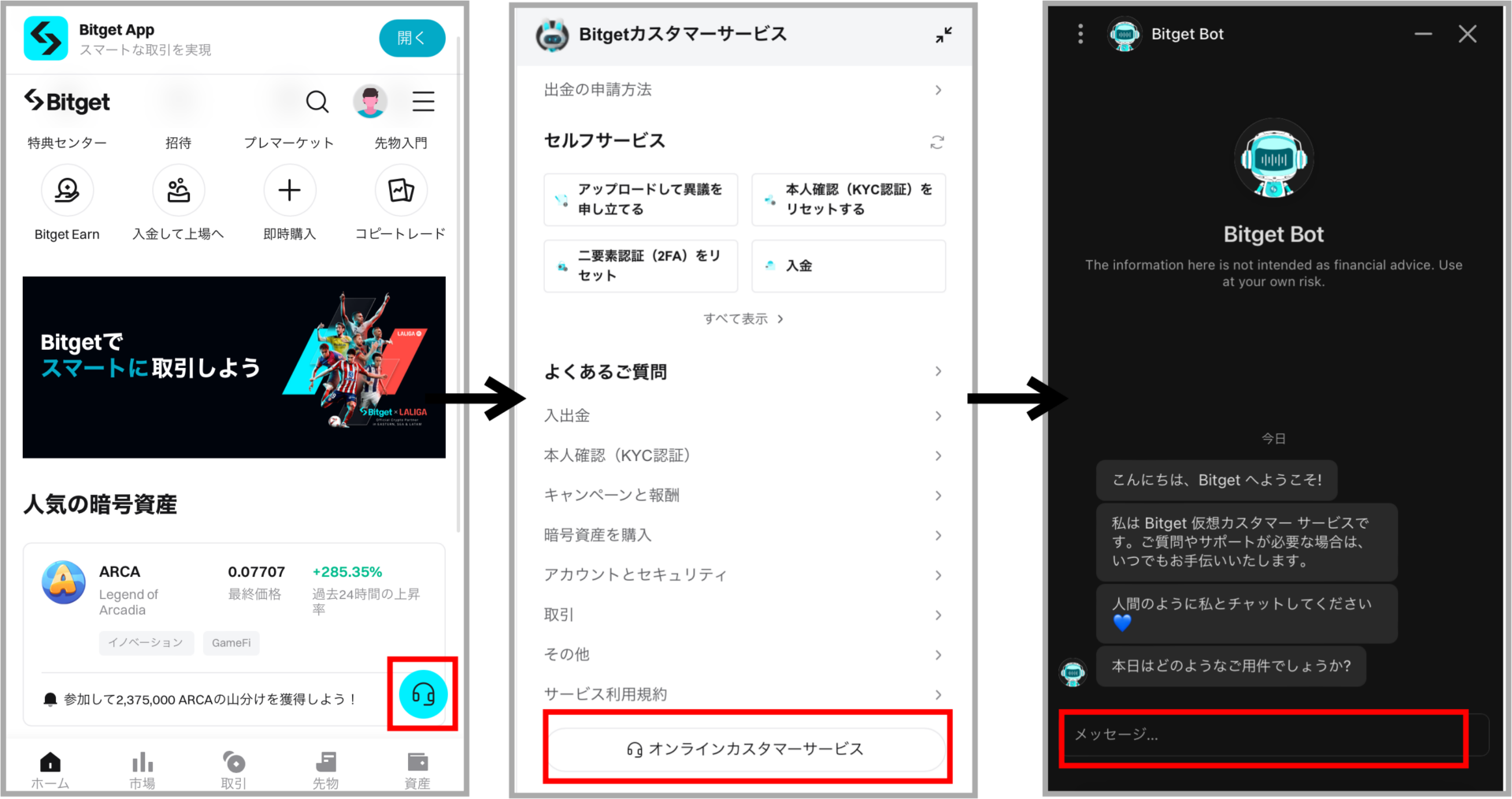Collapse the customer service panel
This screenshot has height=799, width=1512.
(943, 35)
